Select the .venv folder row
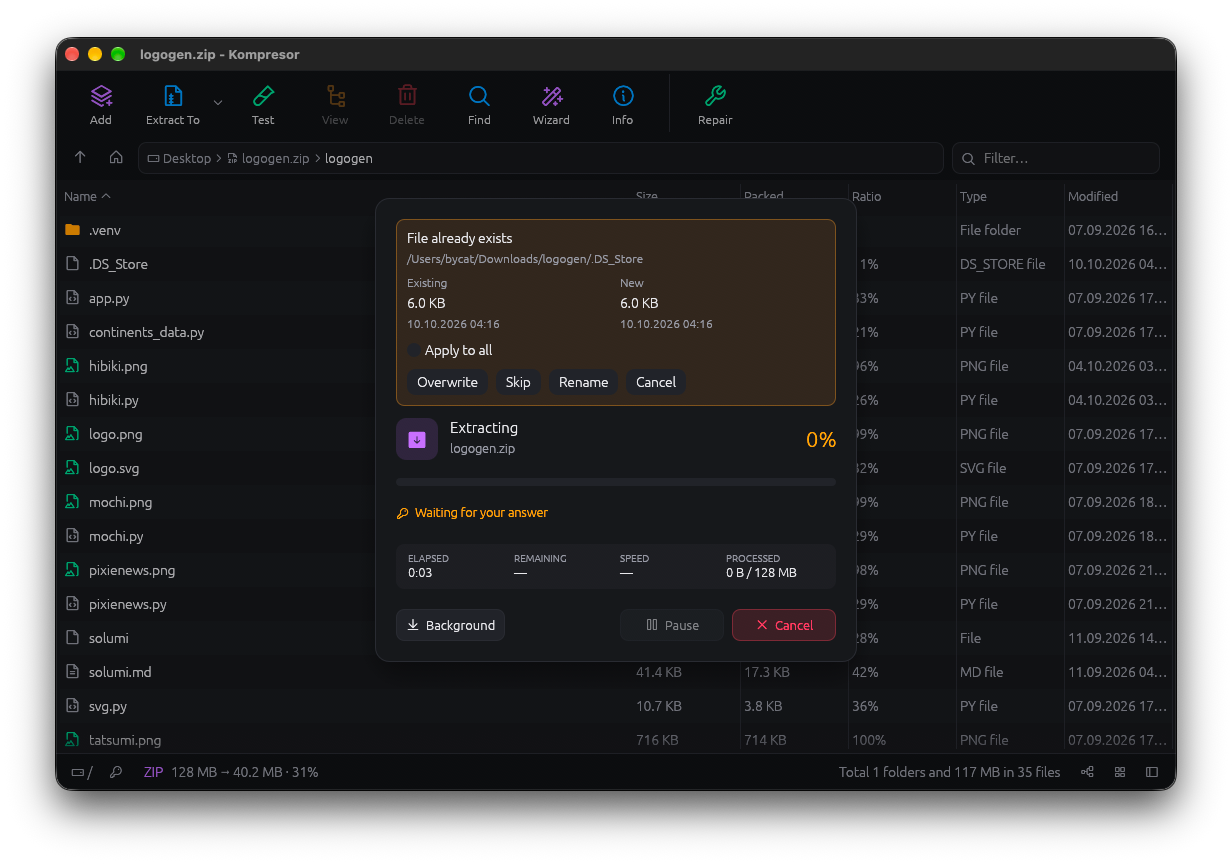1232x864 pixels. tap(616, 230)
